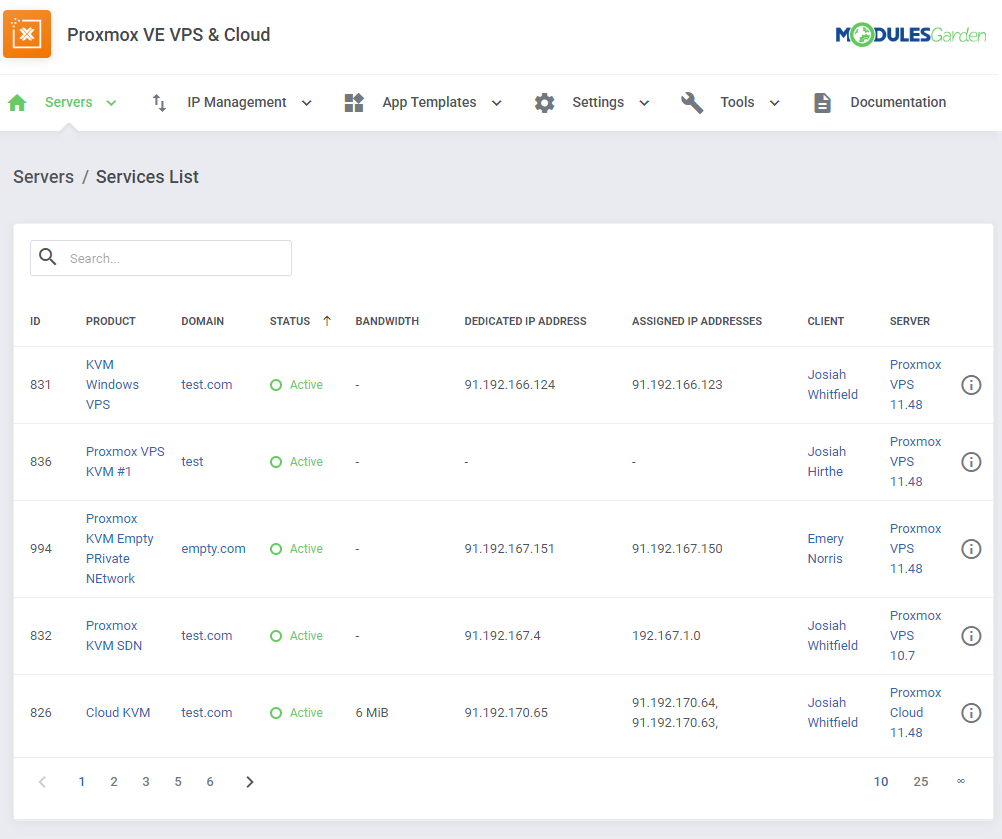
Task: Open info icon for service 831
Action: click(x=971, y=385)
